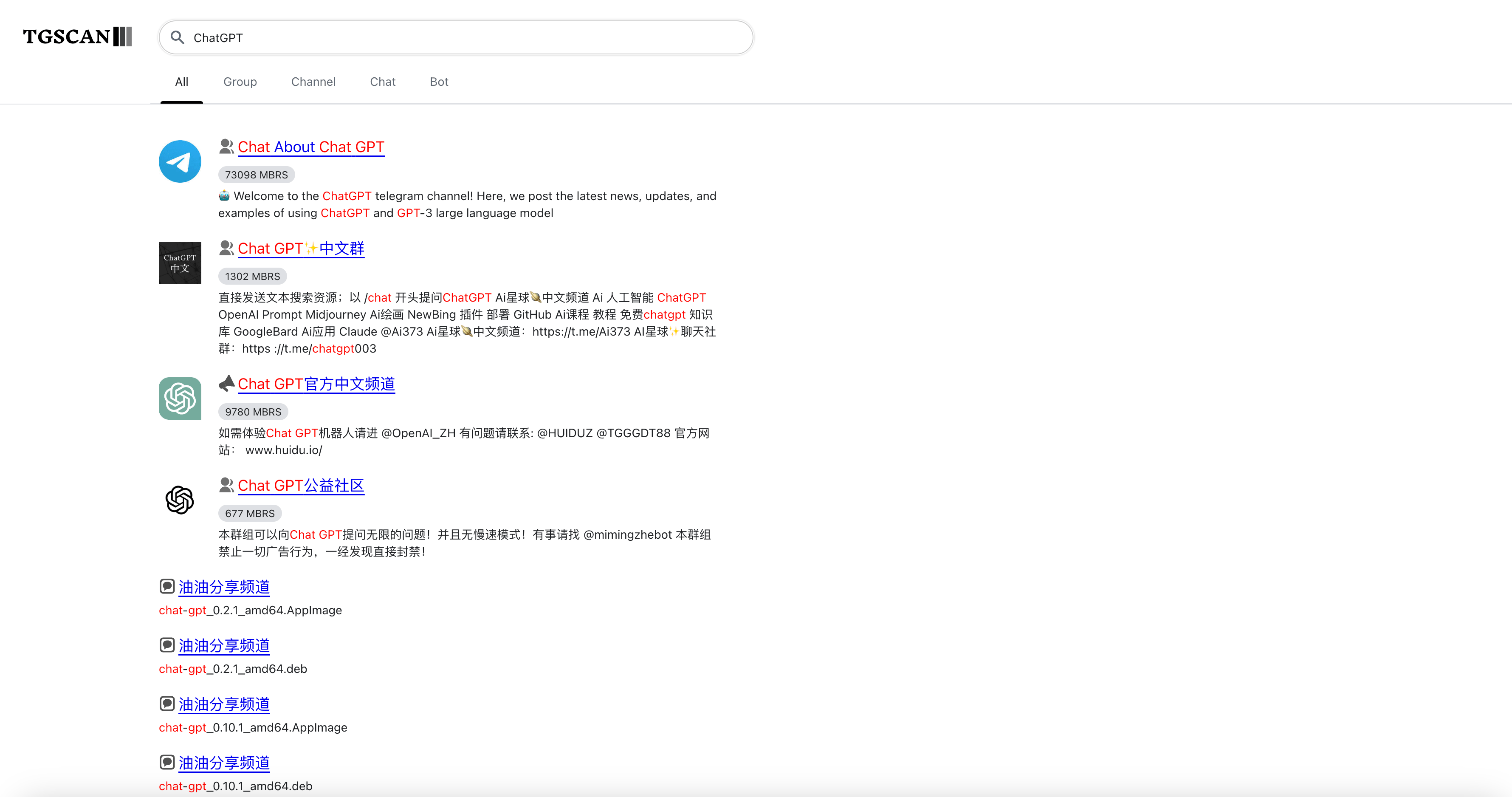This screenshot has height=797, width=1512.
Task: Switch to the All tab
Action: 181,82
